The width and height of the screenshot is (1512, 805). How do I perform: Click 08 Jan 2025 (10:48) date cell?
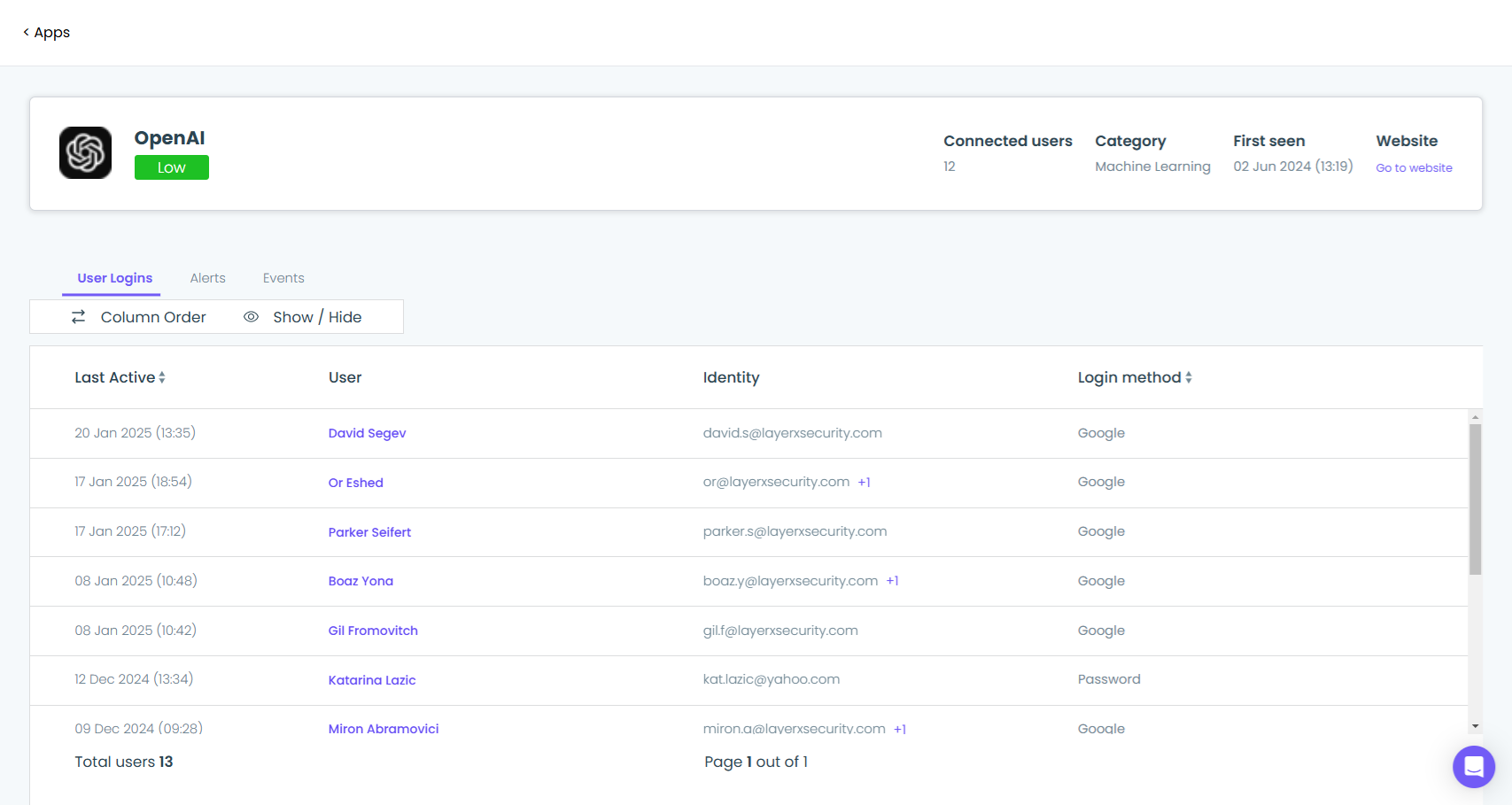point(136,581)
